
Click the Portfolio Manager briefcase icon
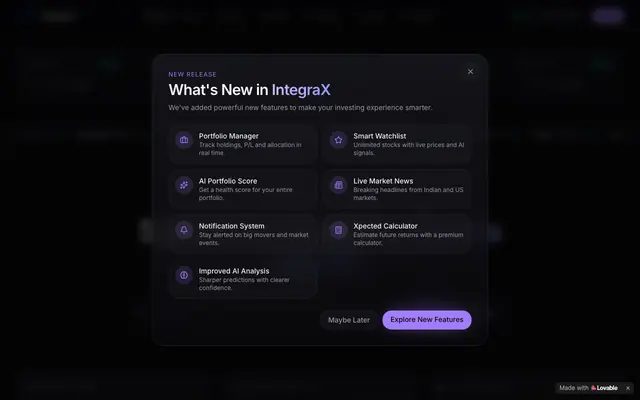click(x=184, y=140)
